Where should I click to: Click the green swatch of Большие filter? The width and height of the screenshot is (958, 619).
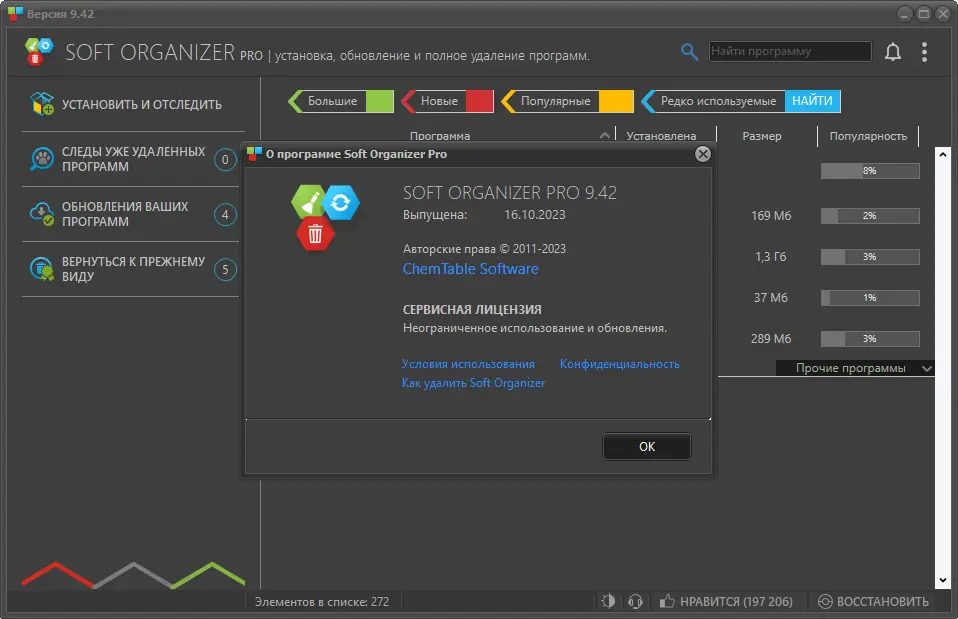[x=379, y=101]
